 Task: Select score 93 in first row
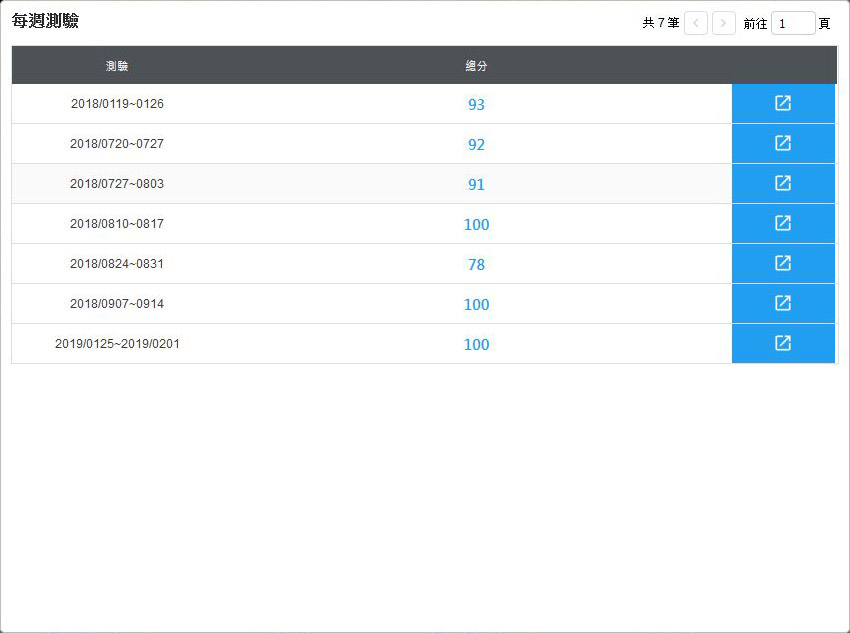coord(476,104)
